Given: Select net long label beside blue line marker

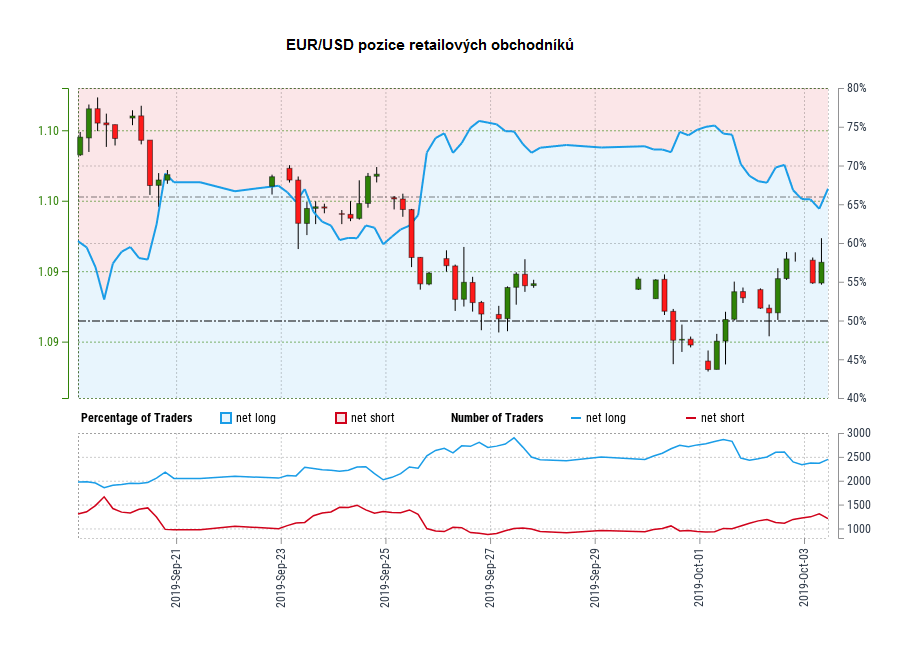Looking at the screenshot, I should 606,418.
